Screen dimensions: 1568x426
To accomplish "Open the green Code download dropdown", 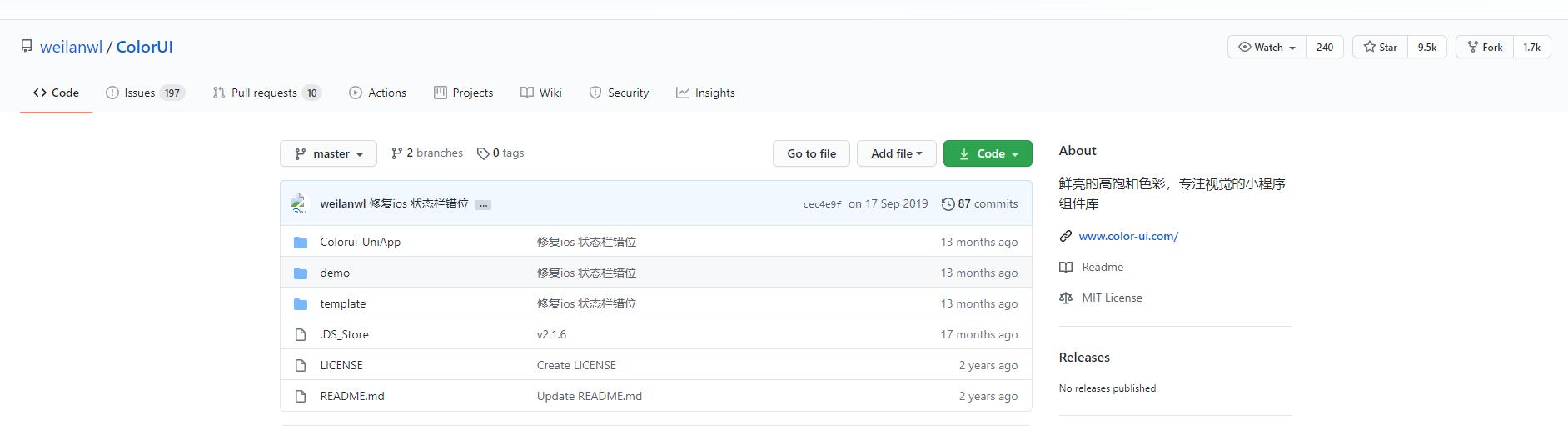I will (988, 154).
